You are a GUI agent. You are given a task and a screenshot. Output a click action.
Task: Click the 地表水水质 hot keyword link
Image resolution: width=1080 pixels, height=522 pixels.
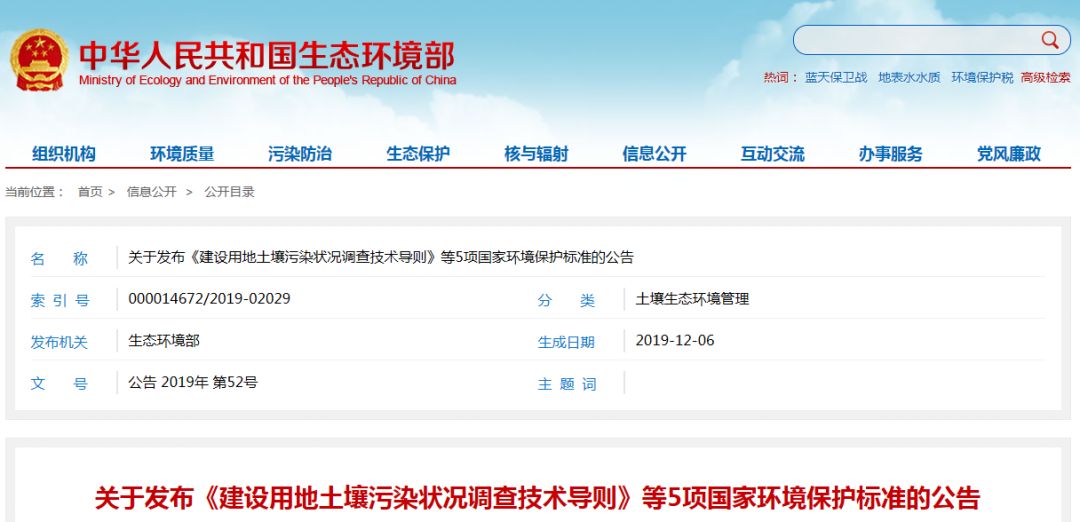(909, 78)
